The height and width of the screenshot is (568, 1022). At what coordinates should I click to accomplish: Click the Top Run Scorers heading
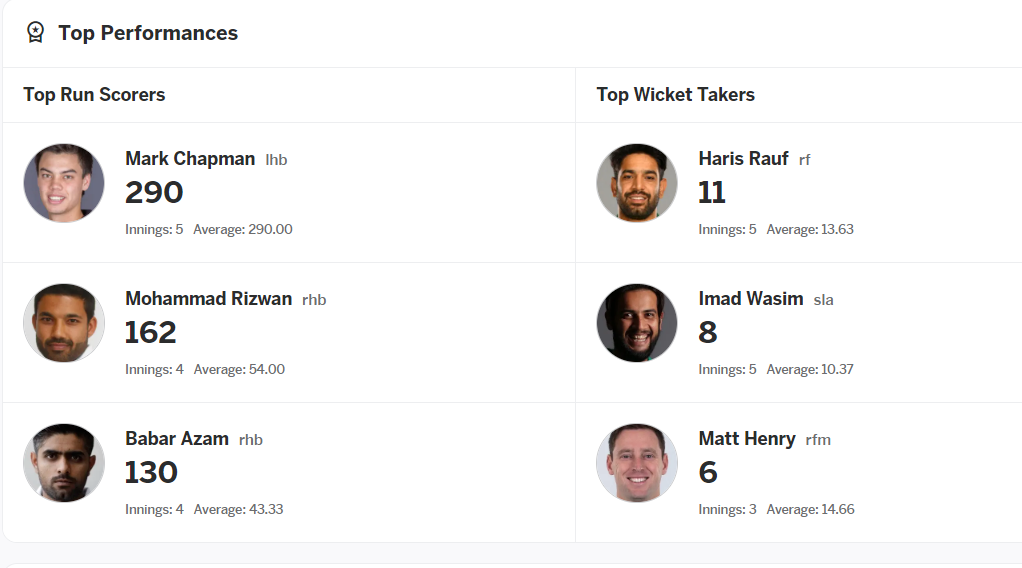(x=94, y=95)
